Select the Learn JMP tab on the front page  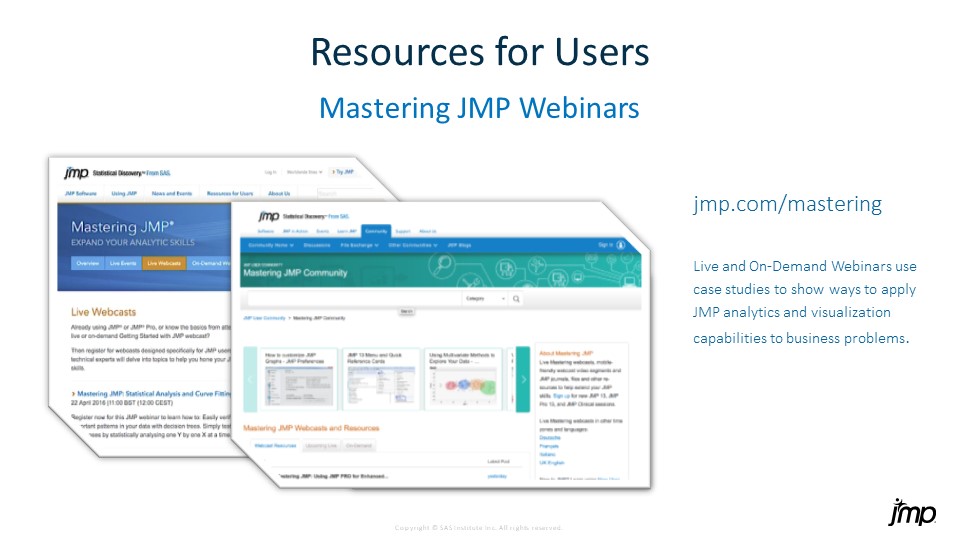[347, 231]
